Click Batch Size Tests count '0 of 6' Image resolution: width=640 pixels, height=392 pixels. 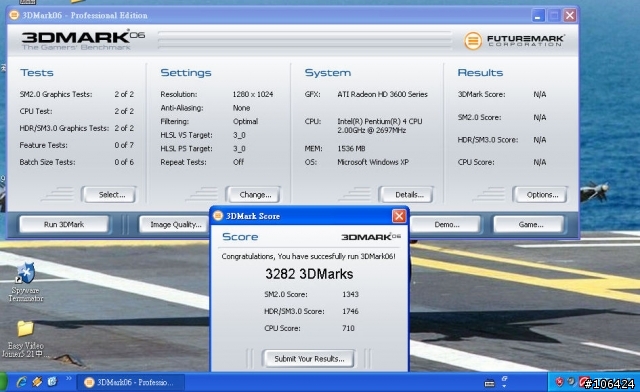124,162
